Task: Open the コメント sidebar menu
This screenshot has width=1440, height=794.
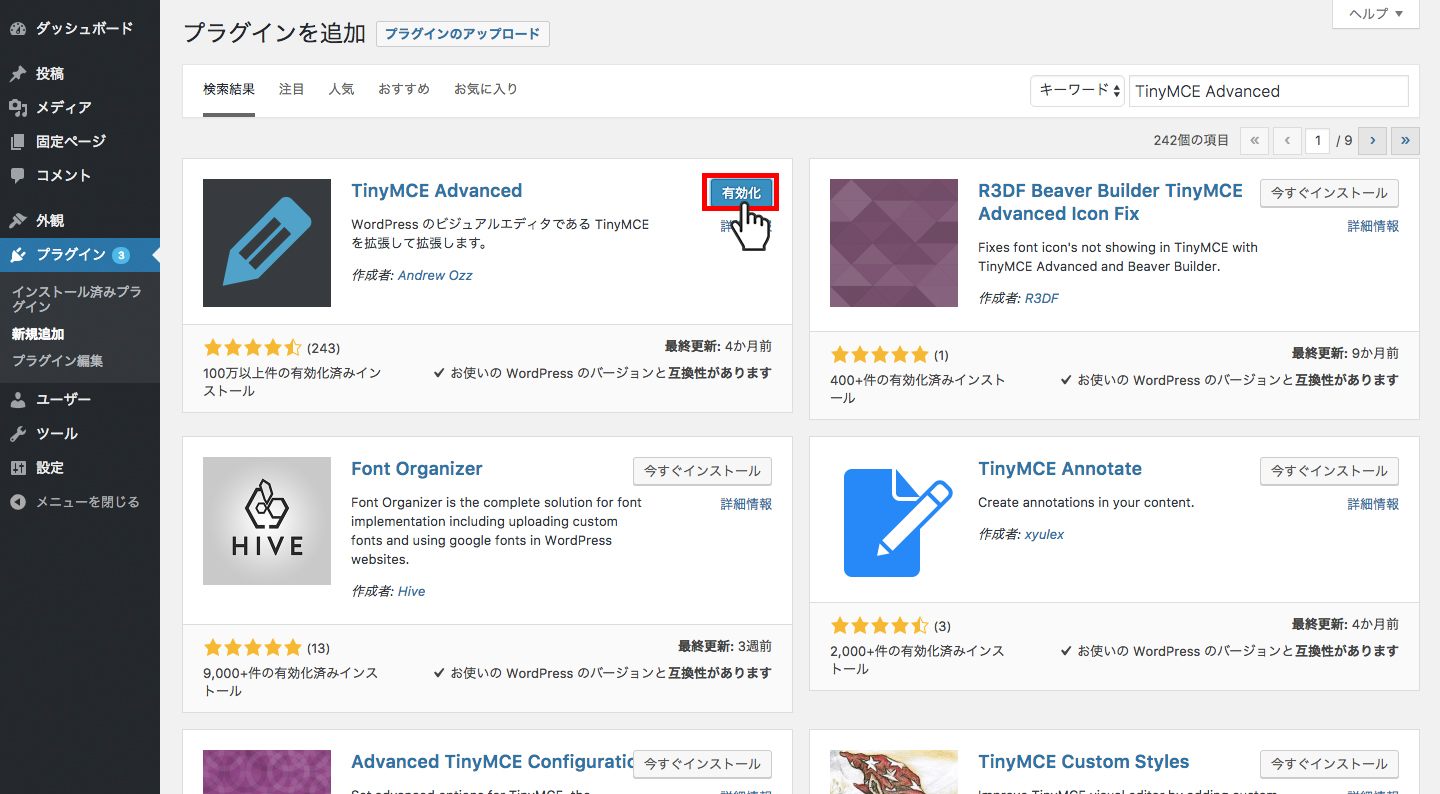Action: (x=80, y=176)
